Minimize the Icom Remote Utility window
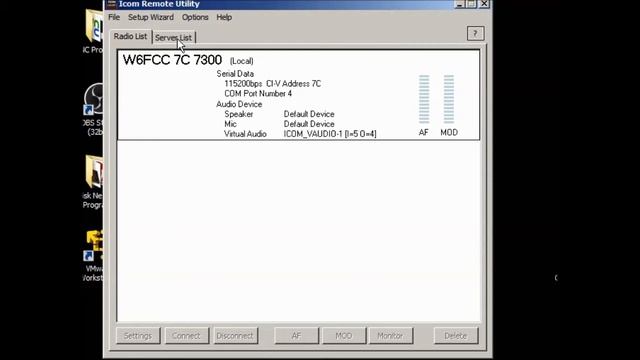 tap(460, 4)
